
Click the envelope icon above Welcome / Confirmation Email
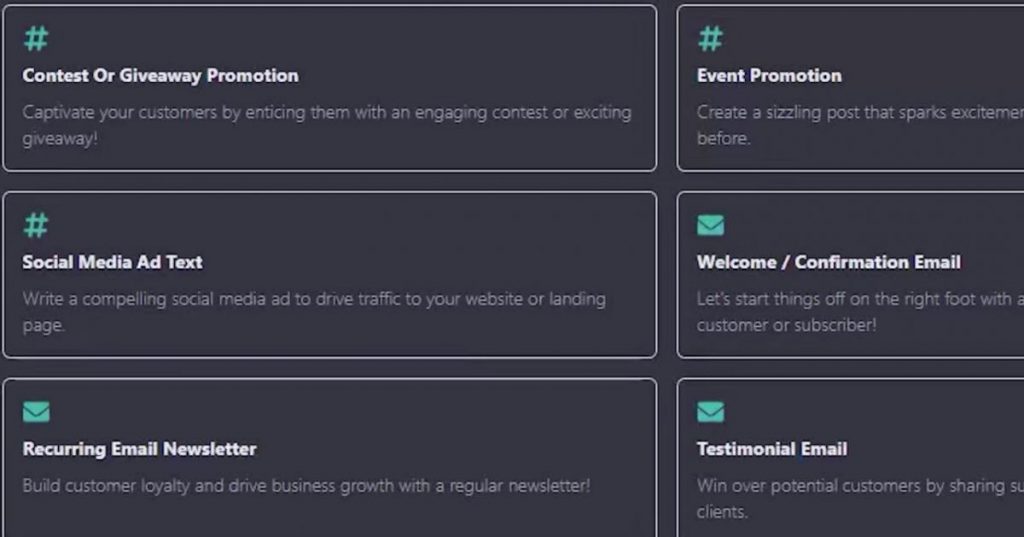click(711, 225)
